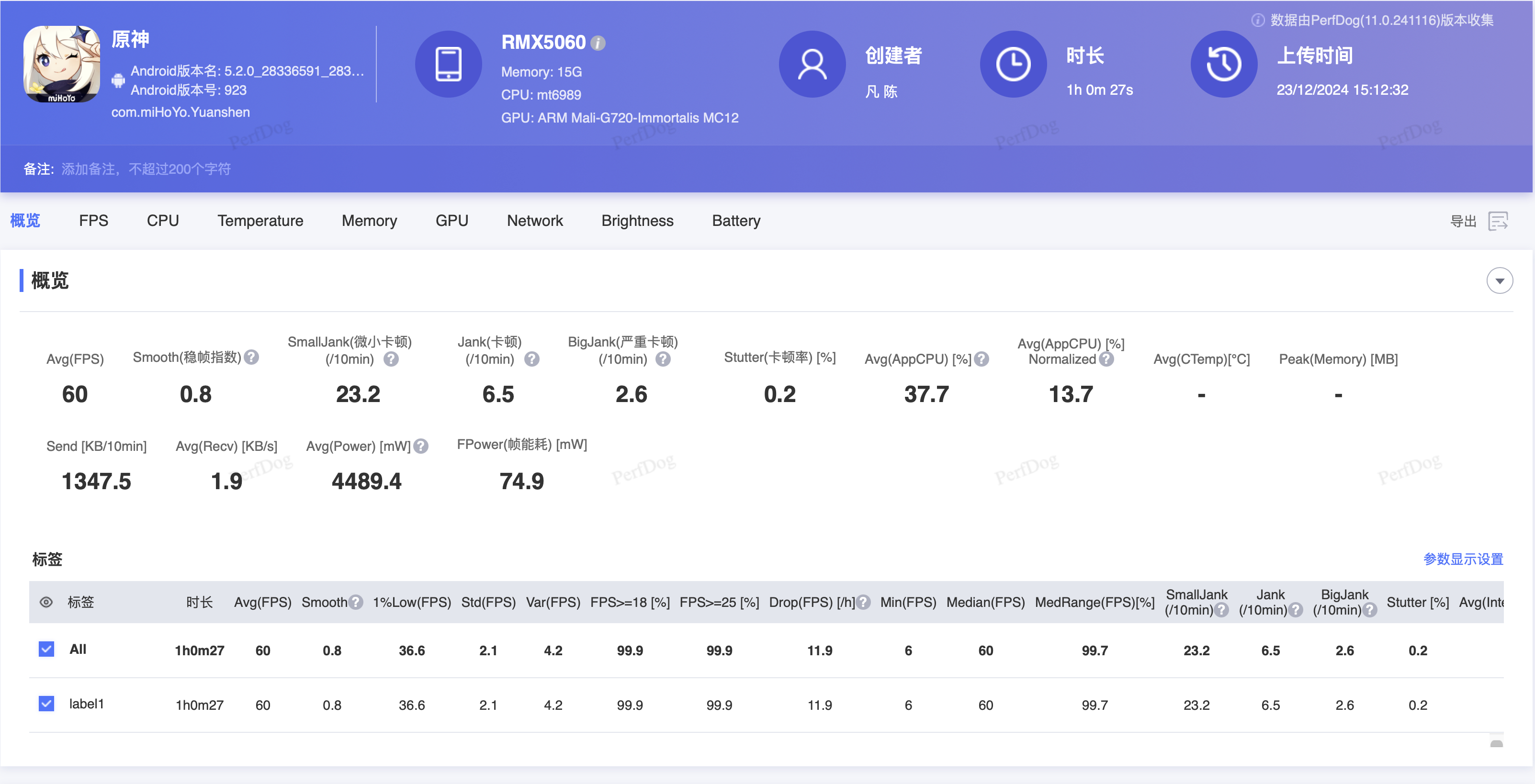Click the export file icon
Screen dimensions: 1535x784
point(1498,221)
